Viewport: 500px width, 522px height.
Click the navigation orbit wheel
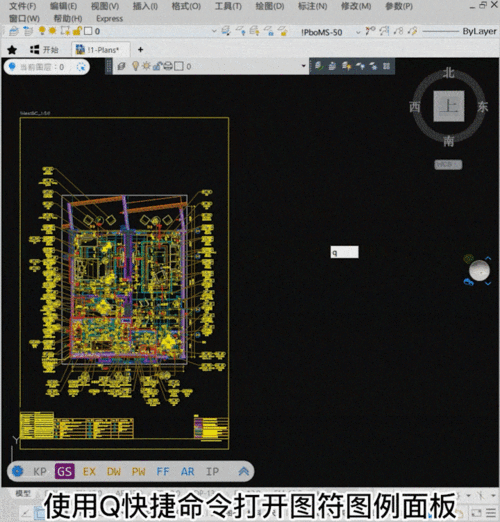[479, 270]
